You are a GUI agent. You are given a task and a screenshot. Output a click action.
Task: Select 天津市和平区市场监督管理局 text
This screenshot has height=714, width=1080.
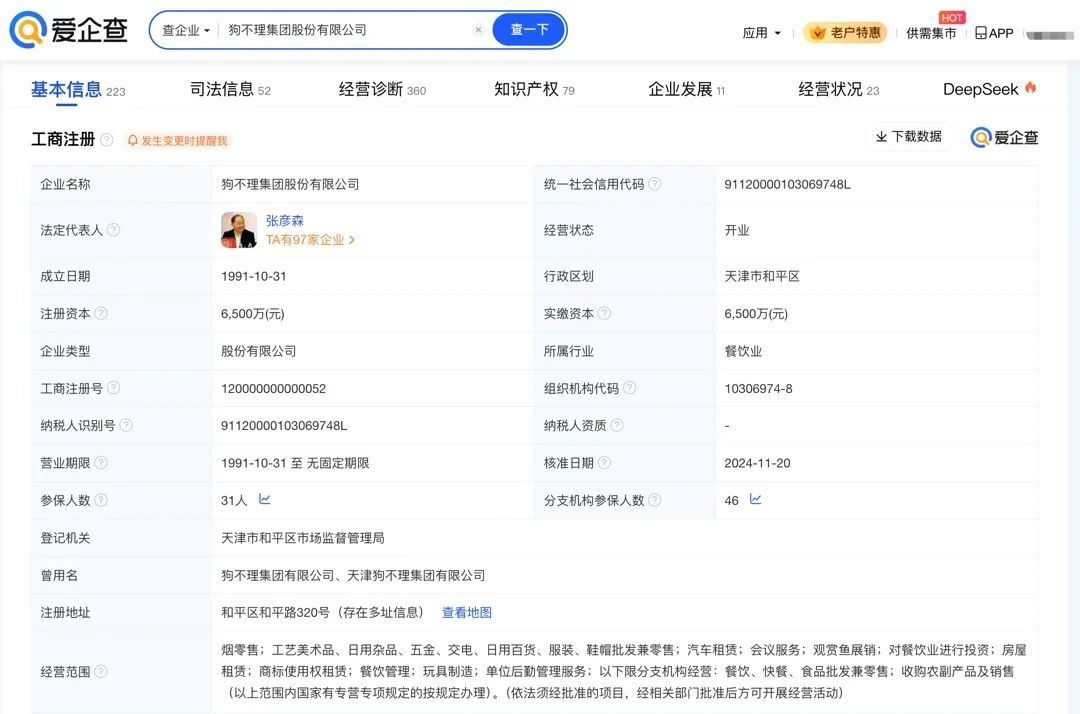[302, 538]
